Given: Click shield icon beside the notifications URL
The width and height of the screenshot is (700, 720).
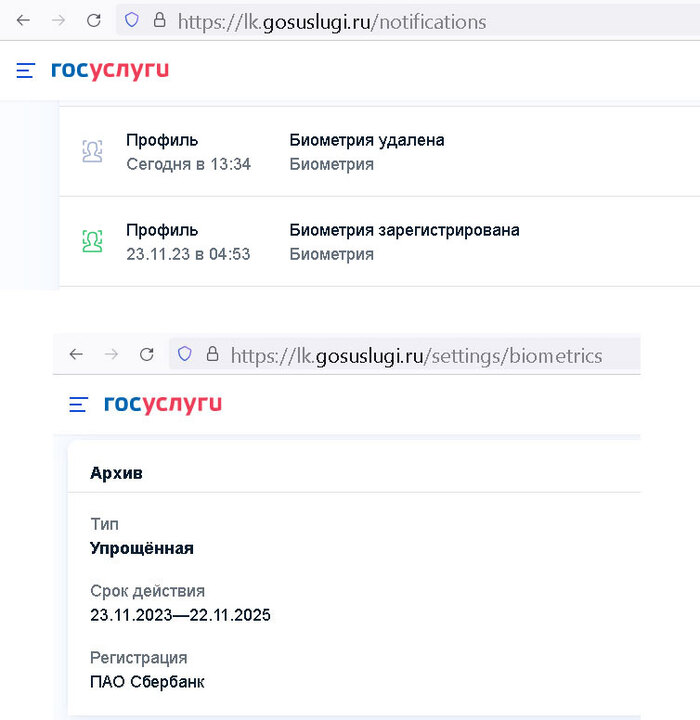Looking at the screenshot, I should coord(131,20).
